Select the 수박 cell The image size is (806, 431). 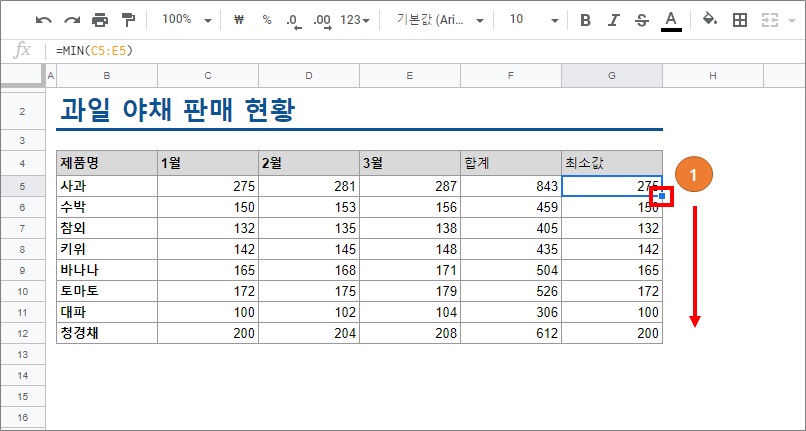(x=107, y=207)
